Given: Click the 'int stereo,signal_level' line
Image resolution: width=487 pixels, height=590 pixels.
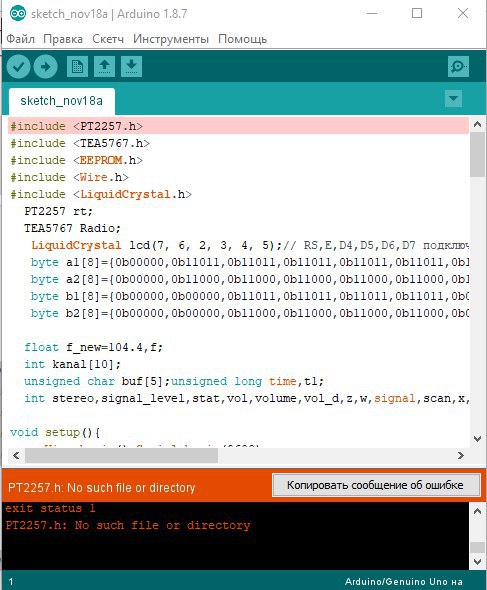Looking at the screenshot, I should pyautogui.click(x=247, y=398).
